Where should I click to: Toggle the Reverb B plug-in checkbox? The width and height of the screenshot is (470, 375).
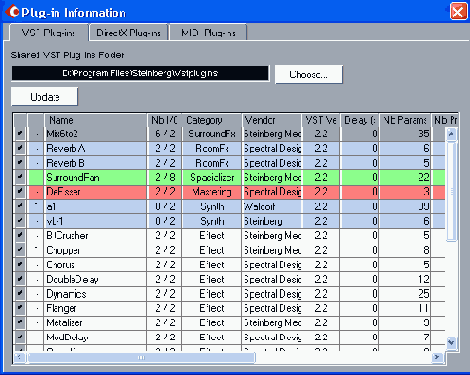(20, 163)
